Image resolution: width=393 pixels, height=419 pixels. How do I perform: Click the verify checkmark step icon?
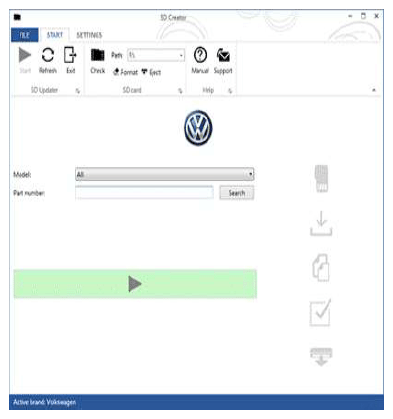coord(320,313)
